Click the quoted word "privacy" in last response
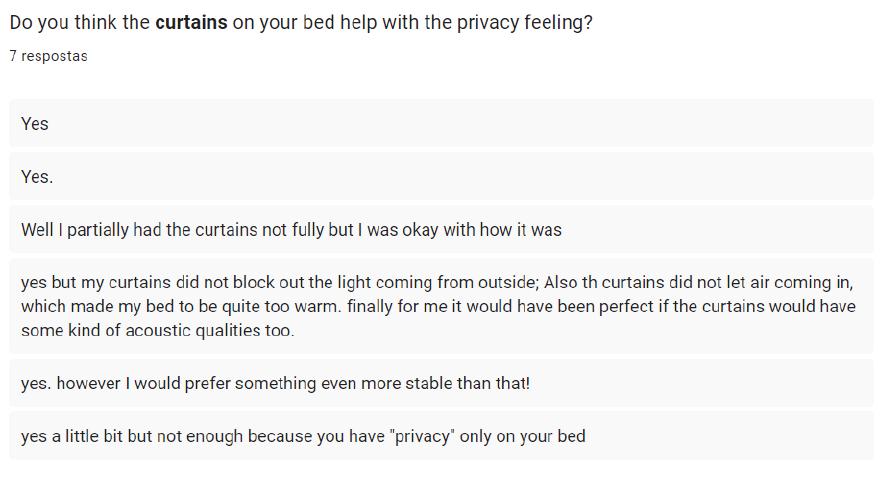This screenshot has width=888, height=484. (422, 436)
